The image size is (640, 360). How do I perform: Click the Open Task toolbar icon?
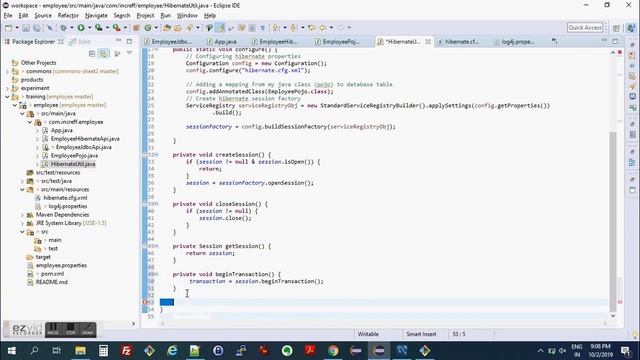tap(178, 28)
